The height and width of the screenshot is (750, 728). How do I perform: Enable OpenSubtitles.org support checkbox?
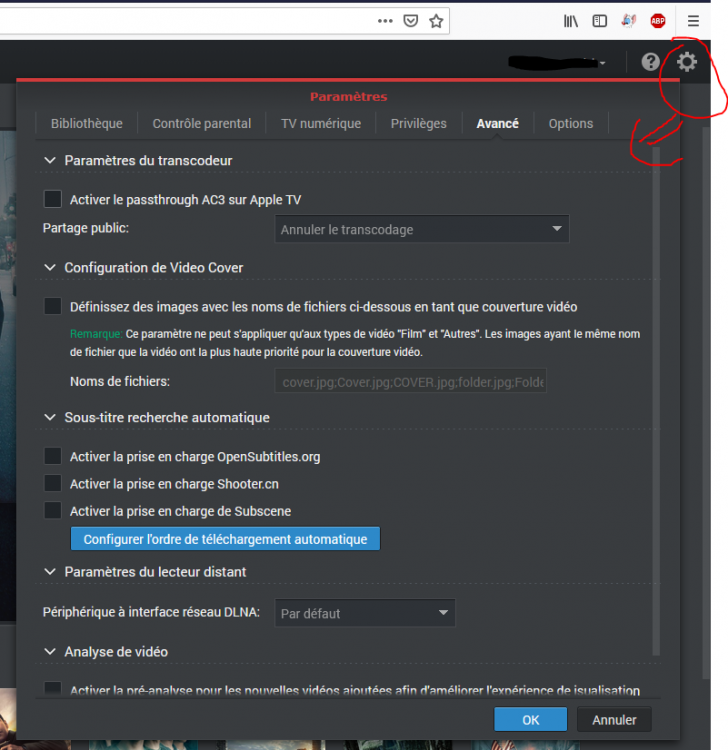[x=53, y=456]
